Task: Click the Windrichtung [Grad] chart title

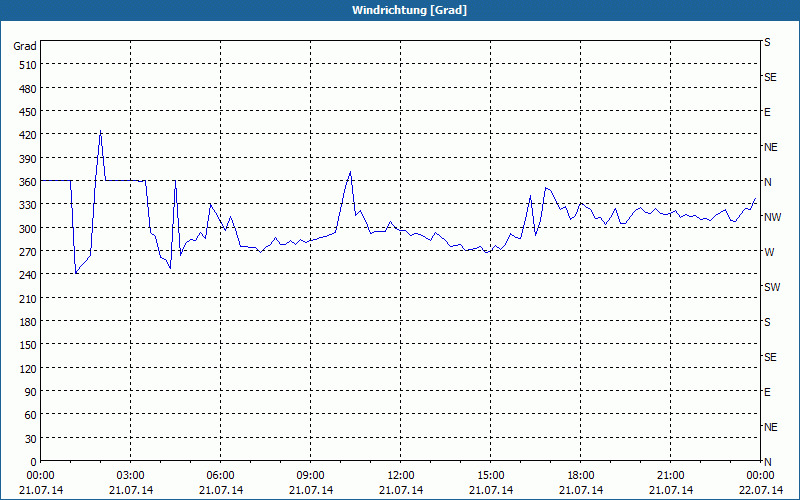Action: click(x=409, y=10)
